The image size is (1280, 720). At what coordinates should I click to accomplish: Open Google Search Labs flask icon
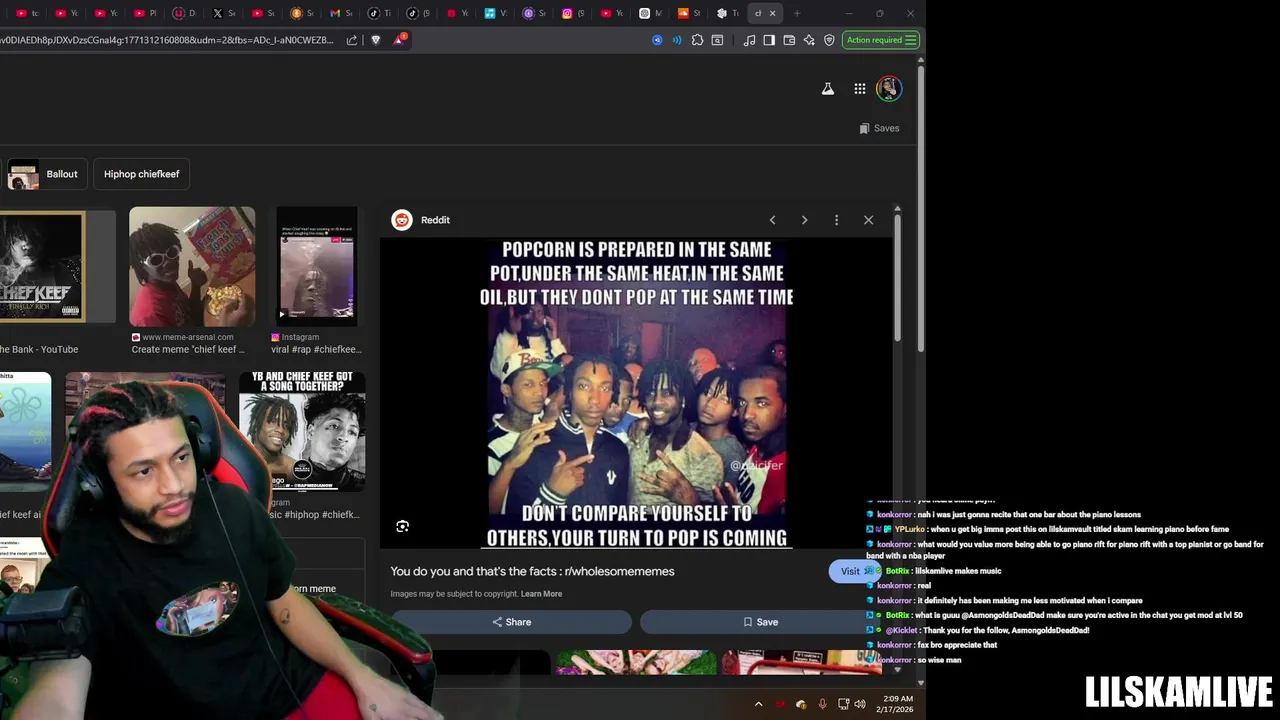pos(828,89)
